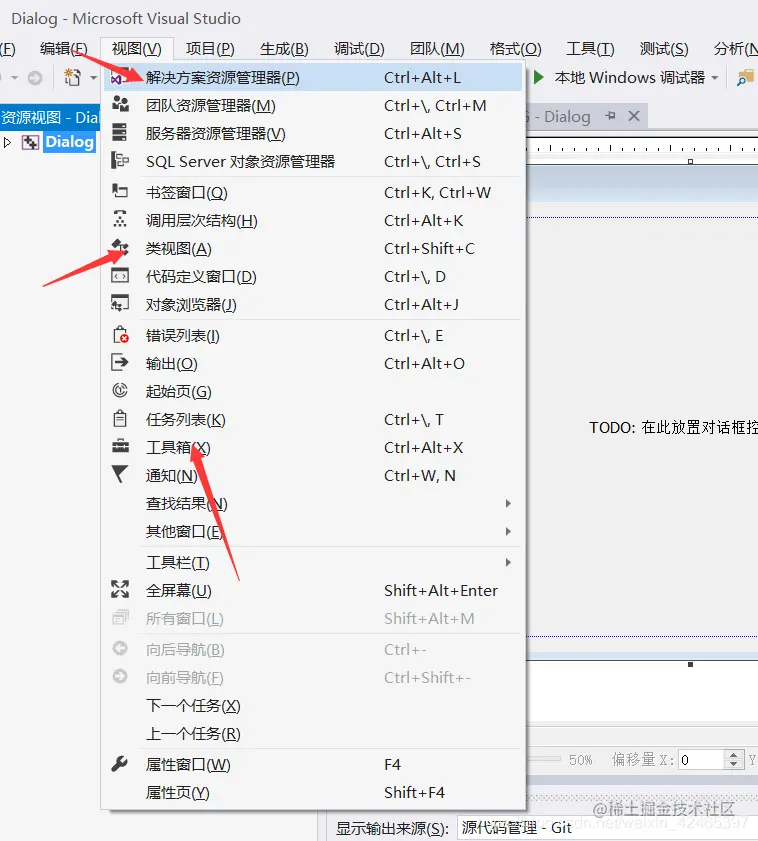Image resolution: width=758 pixels, height=841 pixels.
Task: Click the Full Screen arrows icon
Action: [x=120, y=589]
